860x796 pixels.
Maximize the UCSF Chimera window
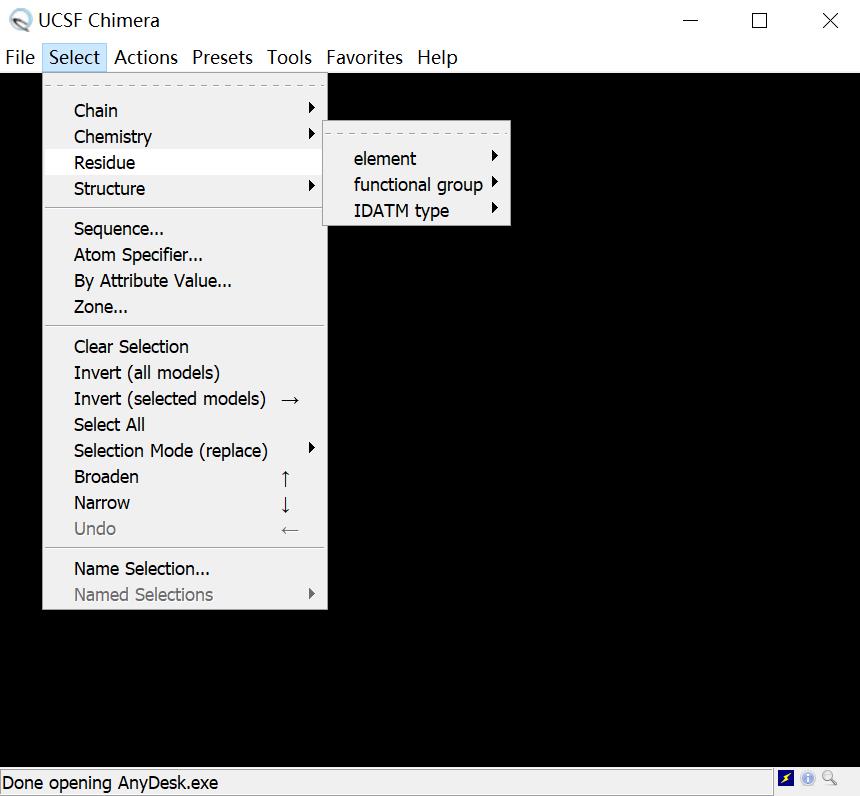(x=759, y=21)
